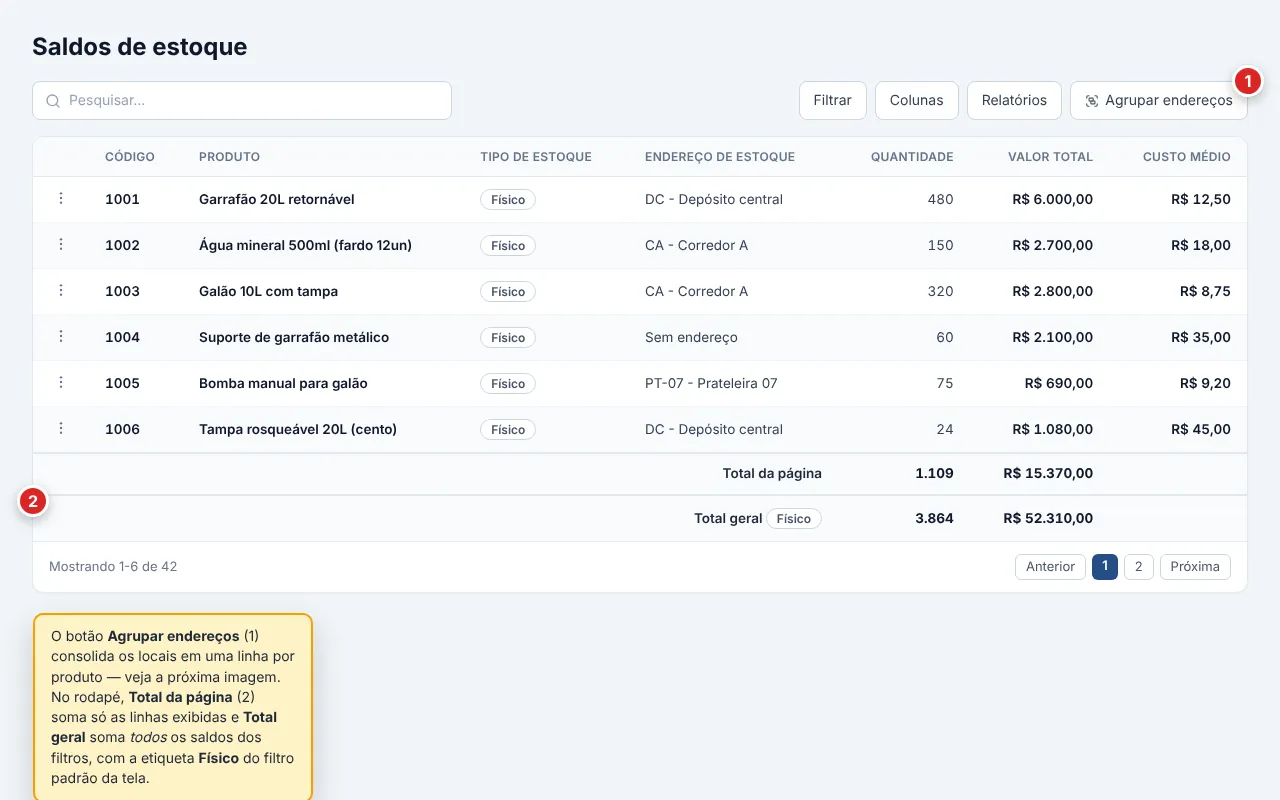Viewport: 1280px width, 800px height.
Task: Click average cost R$ 45,00
Action: (1201, 429)
